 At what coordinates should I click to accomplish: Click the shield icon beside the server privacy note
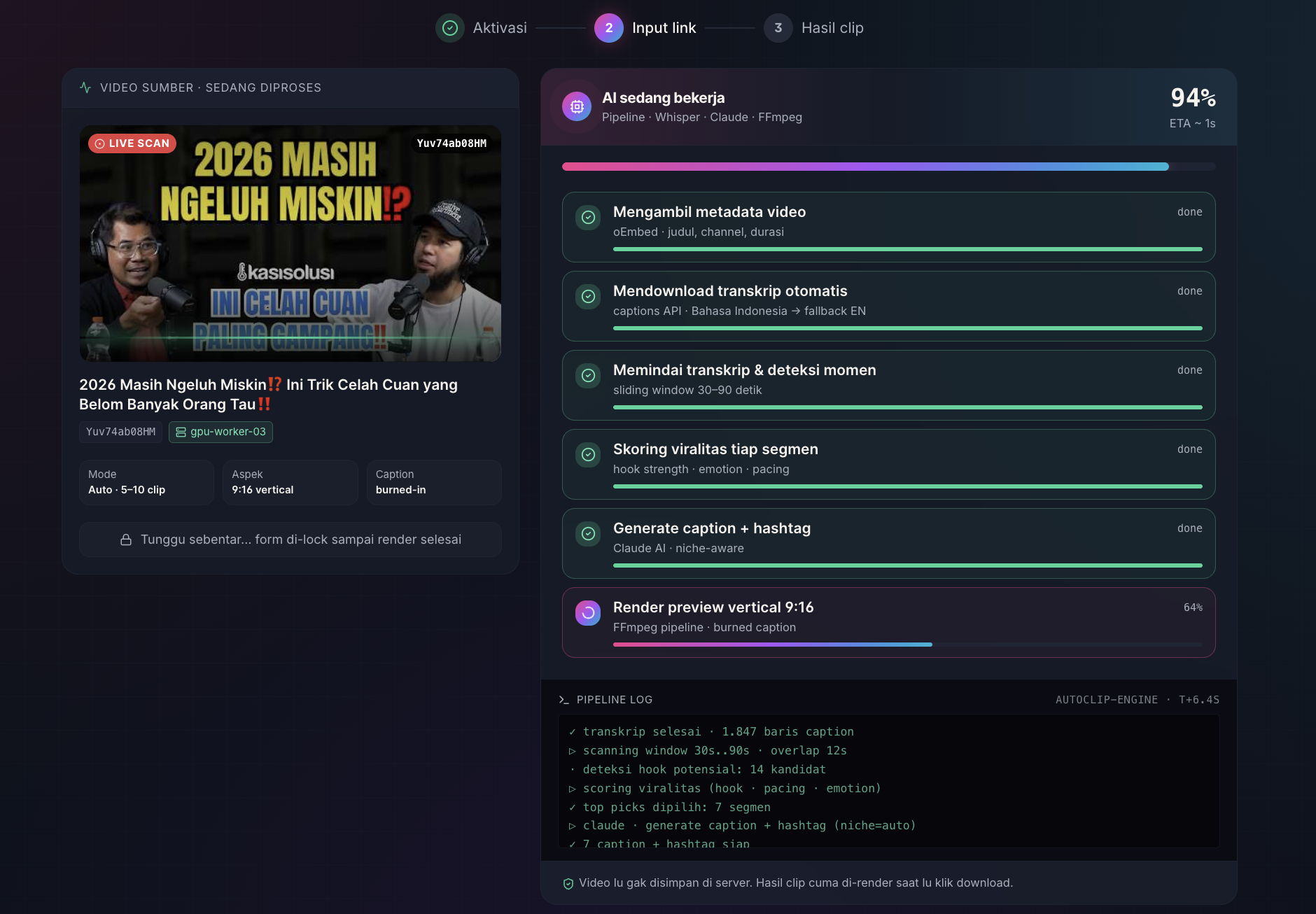568,883
